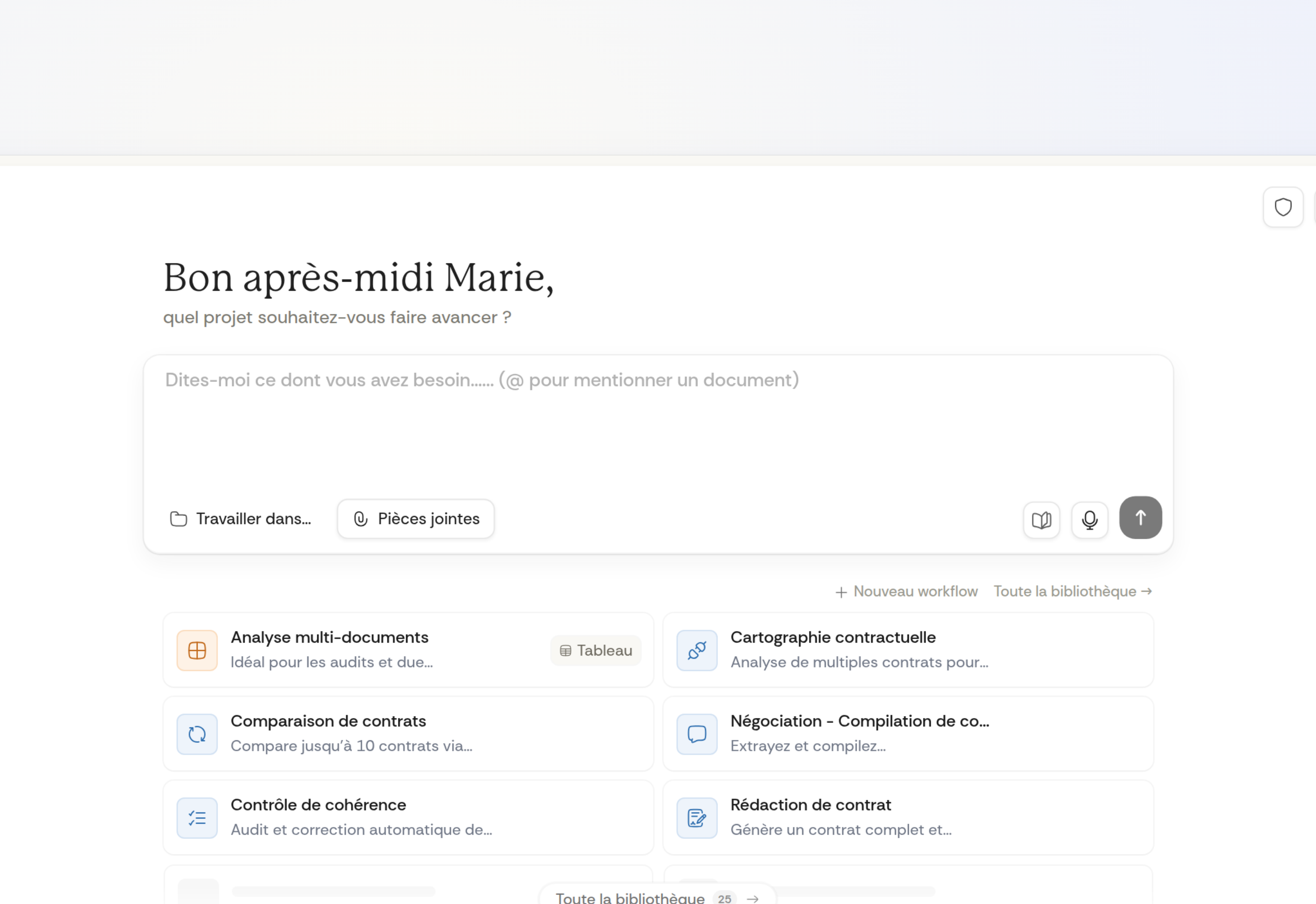Launch the Rédaction de contrat workflow title

(811, 805)
